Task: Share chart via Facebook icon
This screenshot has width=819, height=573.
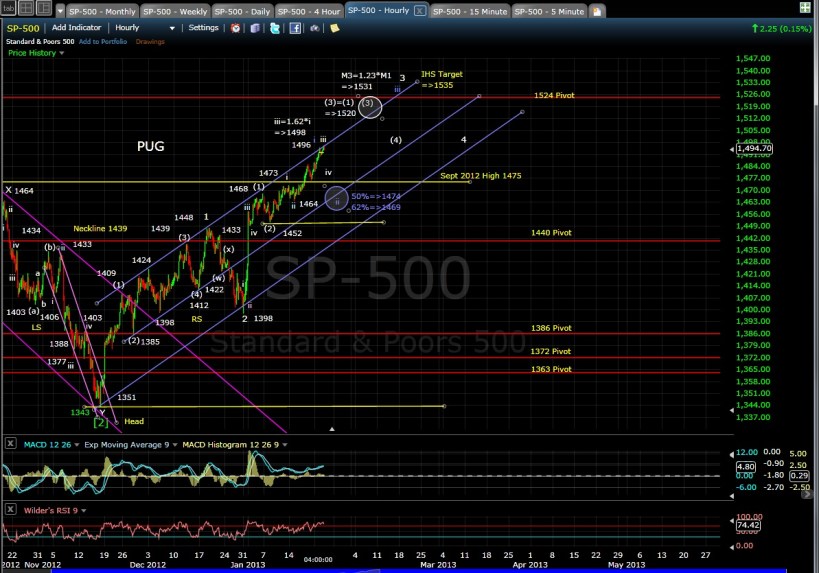Action: pos(295,28)
